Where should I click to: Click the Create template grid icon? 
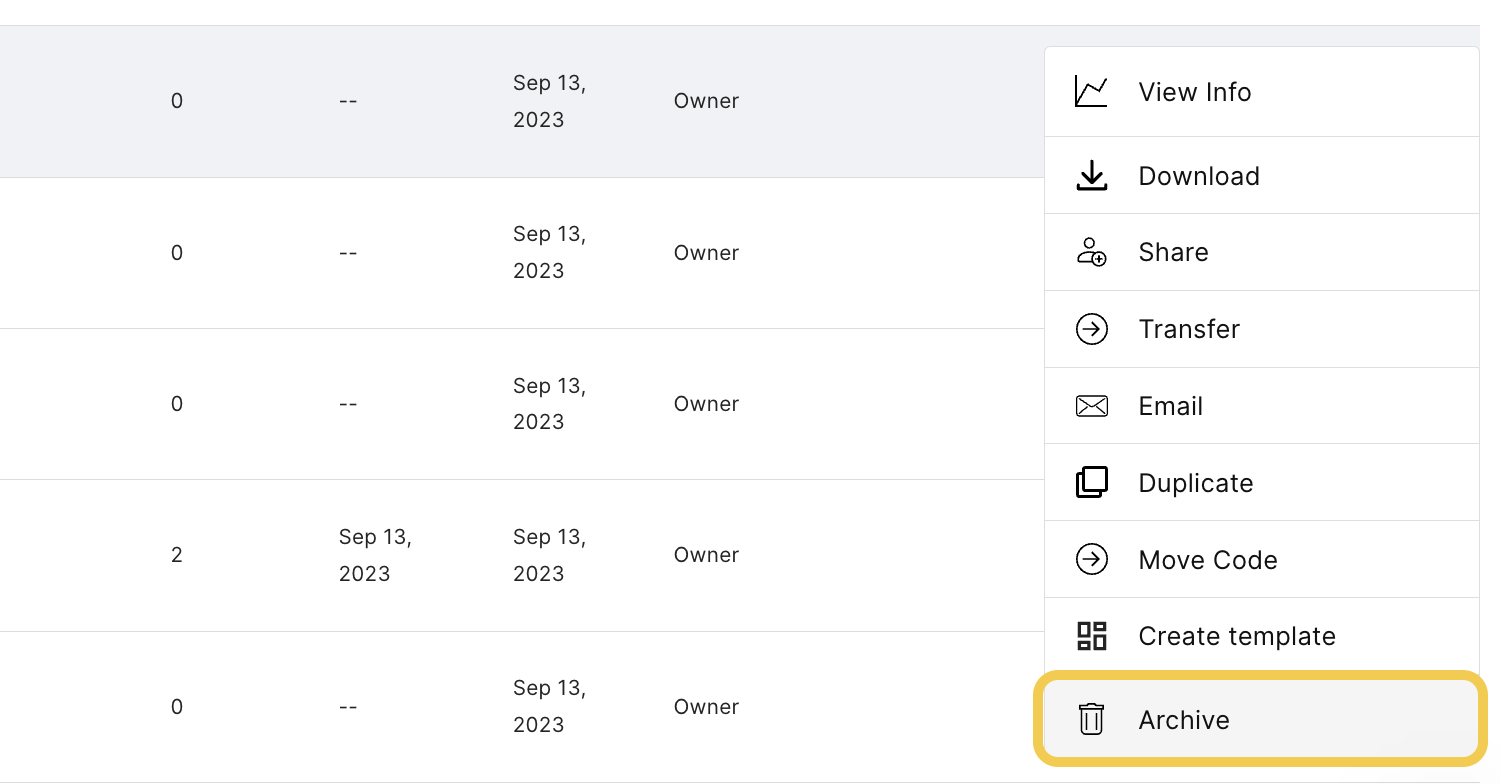pos(1091,636)
